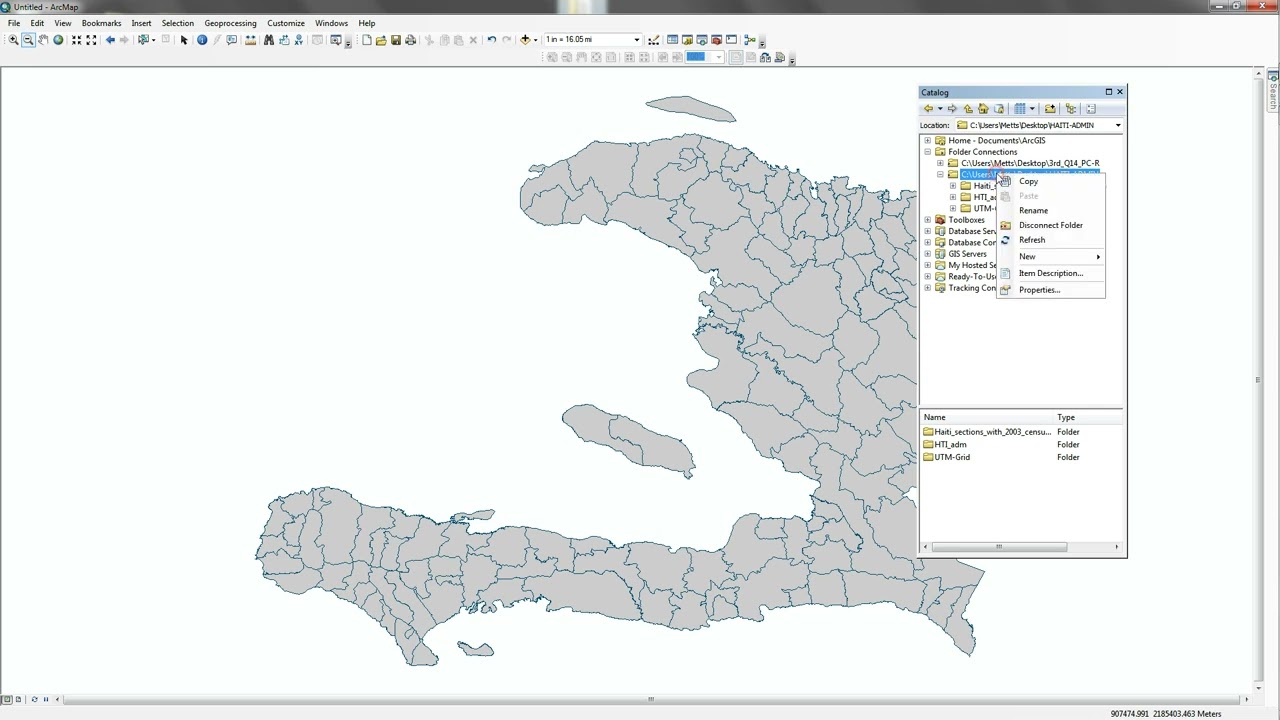Select the Zoom Out tool
The width and height of the screenshot is (1280, 720).
coord(28,40)
